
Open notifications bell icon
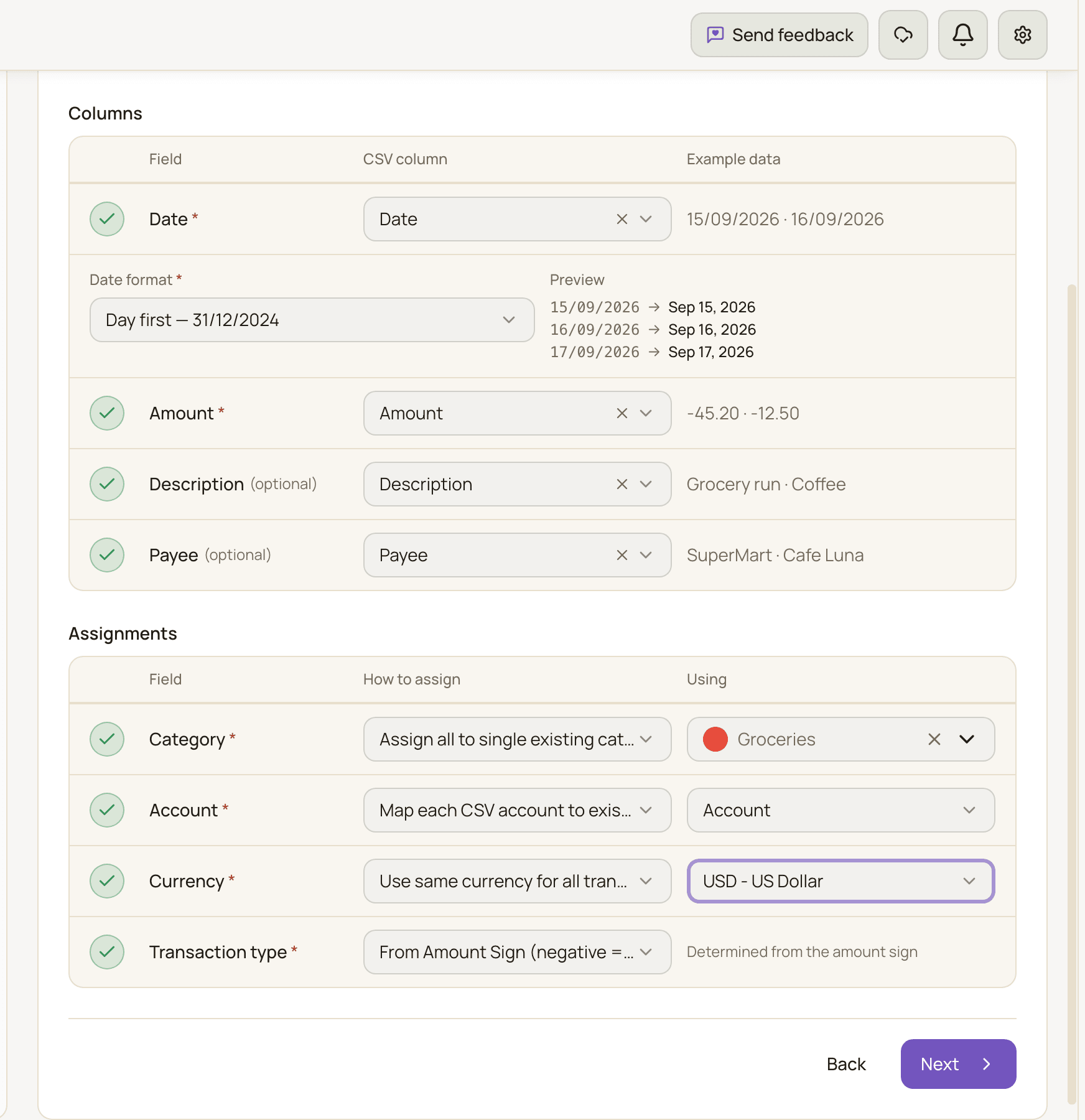pos(963,35)
